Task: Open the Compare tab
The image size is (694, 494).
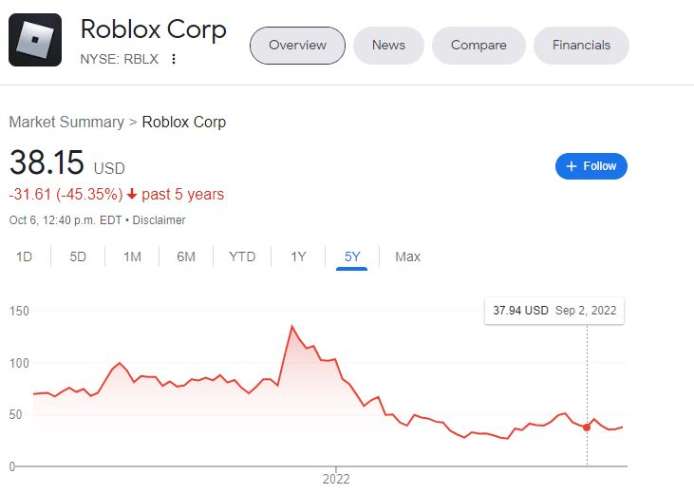Action: coord(478,45)
